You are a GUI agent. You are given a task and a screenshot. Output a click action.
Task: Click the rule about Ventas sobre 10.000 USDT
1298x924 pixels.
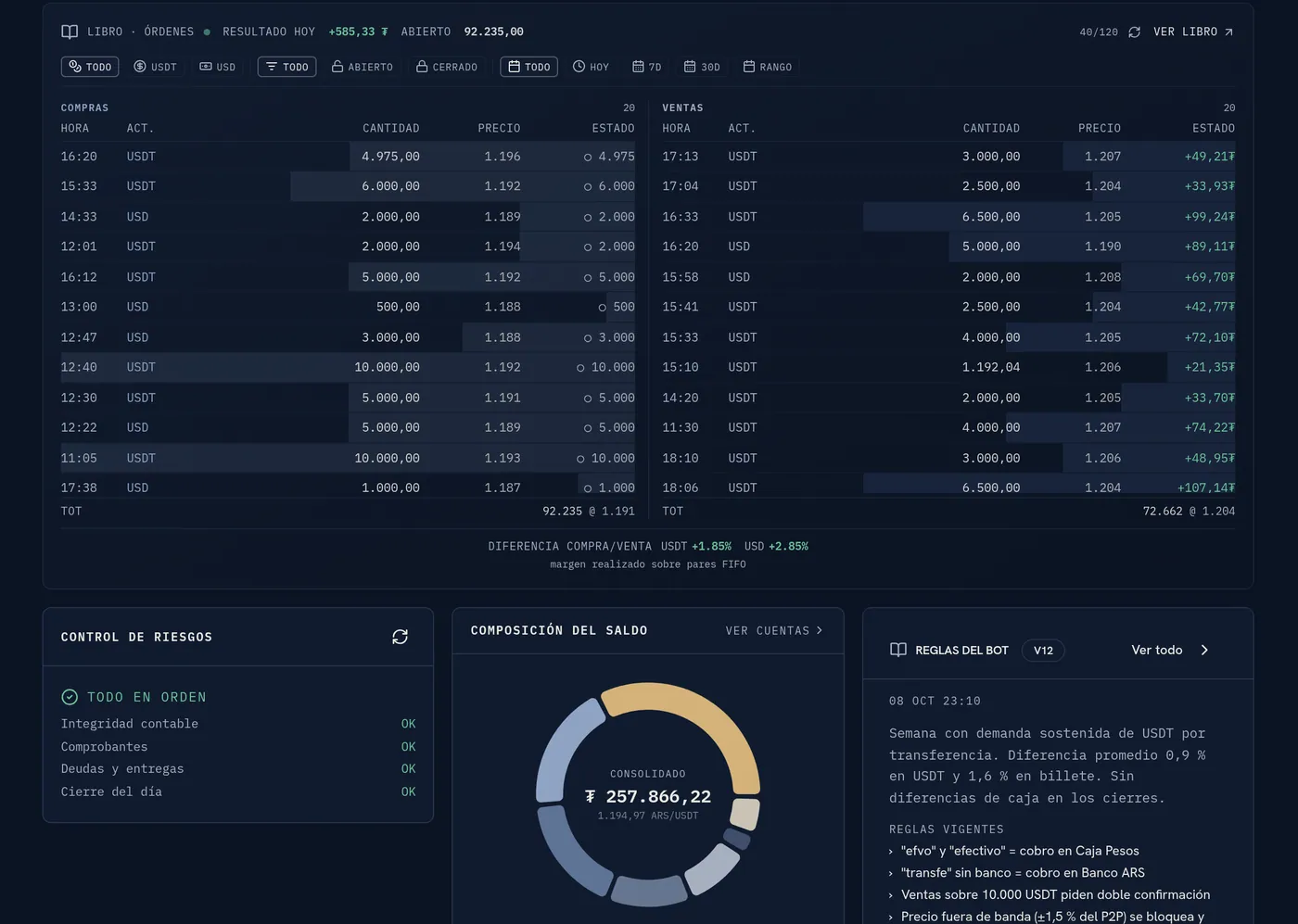coord(1055,894)
